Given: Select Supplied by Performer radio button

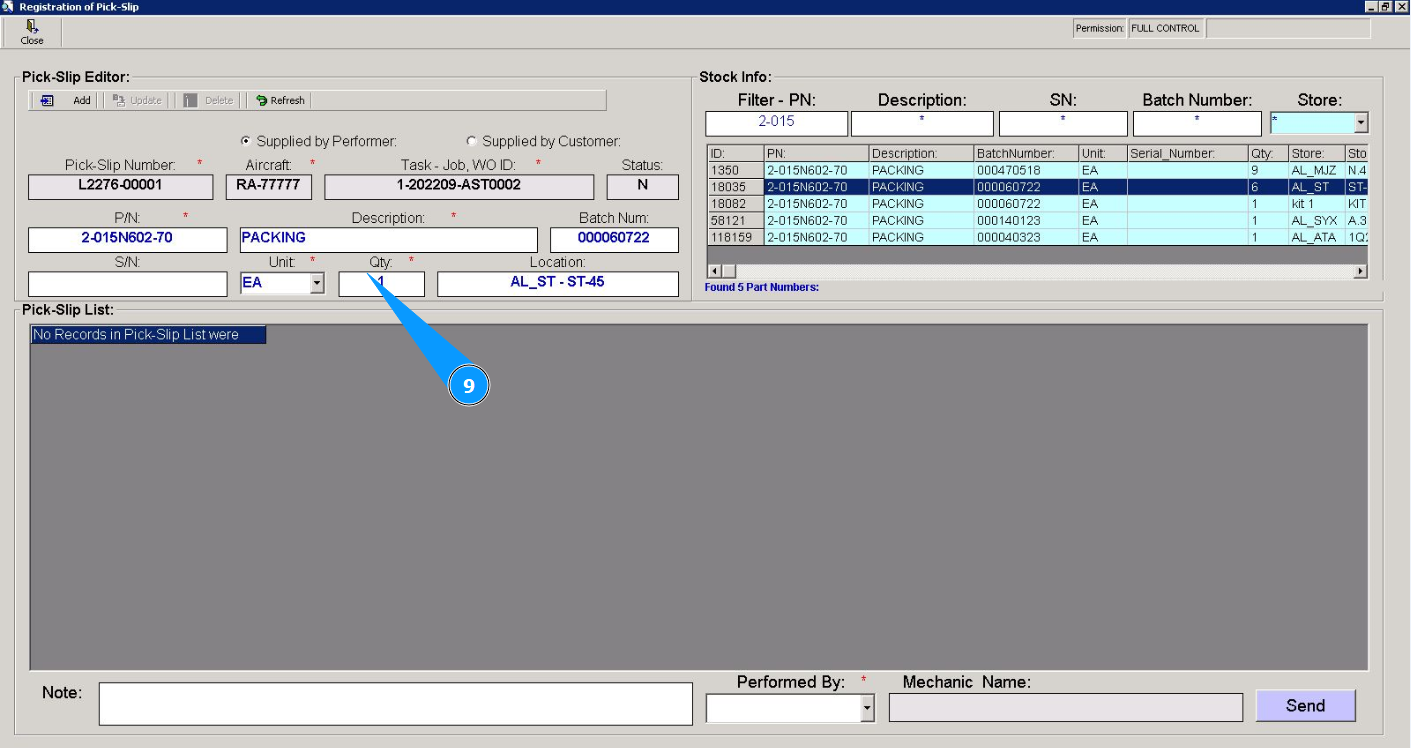Looking at the screenshot, I should coord(246,142).
